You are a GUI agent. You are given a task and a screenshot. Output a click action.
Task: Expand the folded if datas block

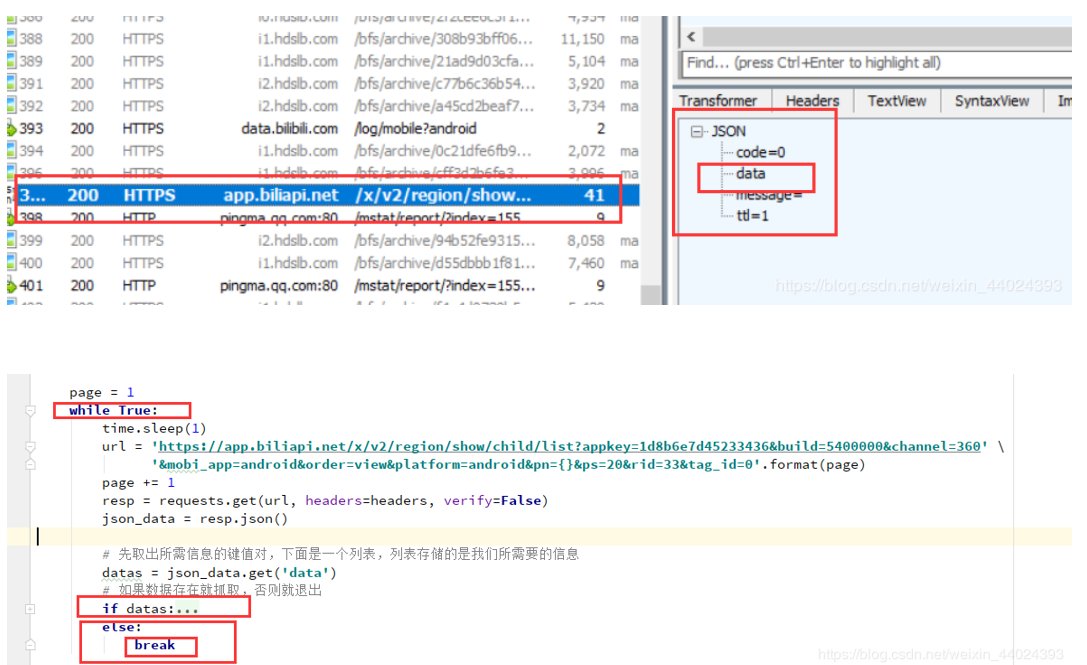tap(31, 609)
